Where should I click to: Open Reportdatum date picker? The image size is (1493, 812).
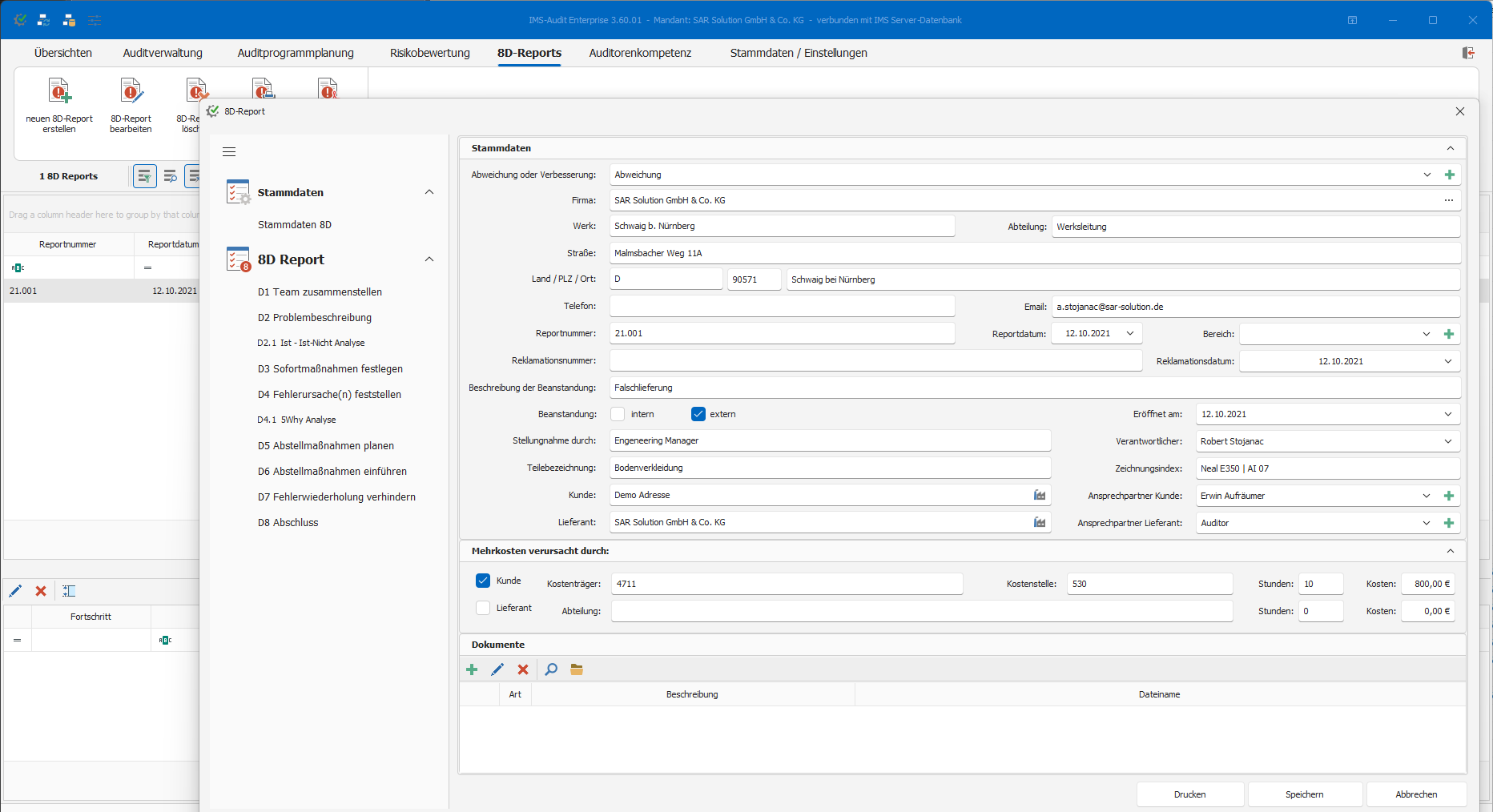[x=1130, y=333]
